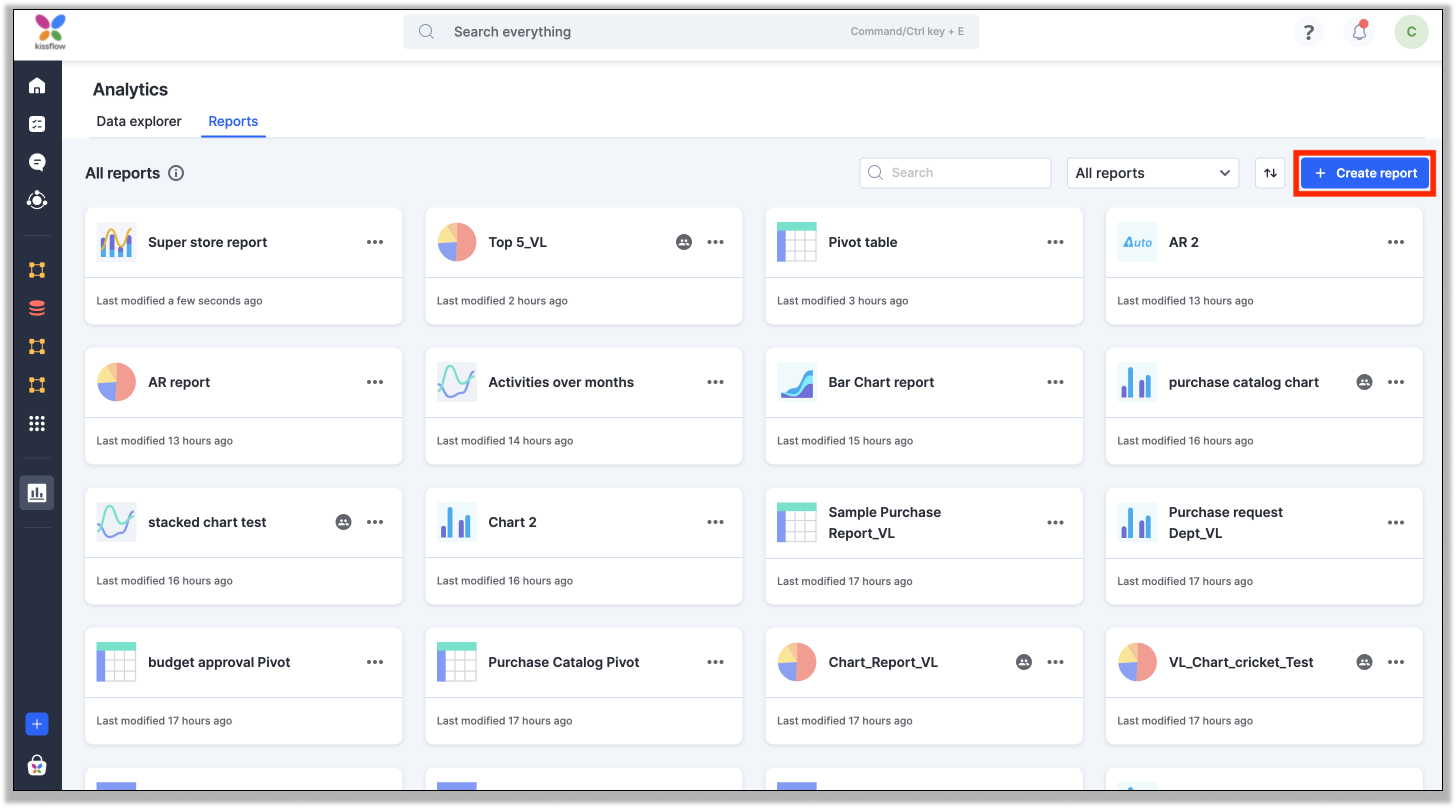Click the Kissflow logo
This screenshot has width=1456, height=808.
(x=50, y=34)
